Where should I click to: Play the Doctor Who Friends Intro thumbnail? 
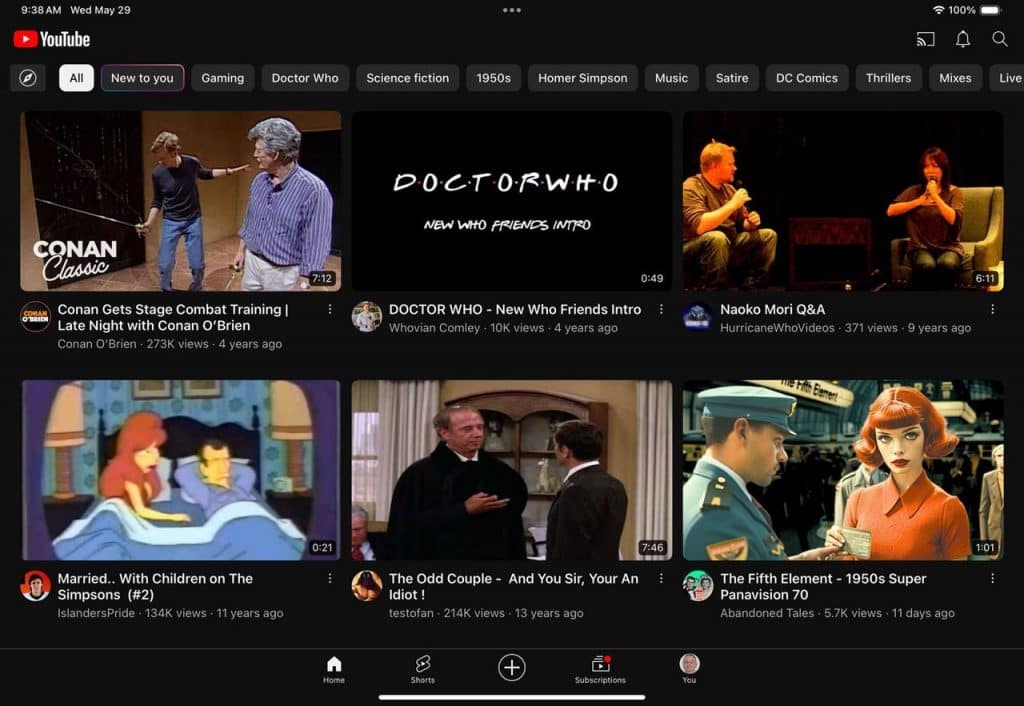click(511, 201)
